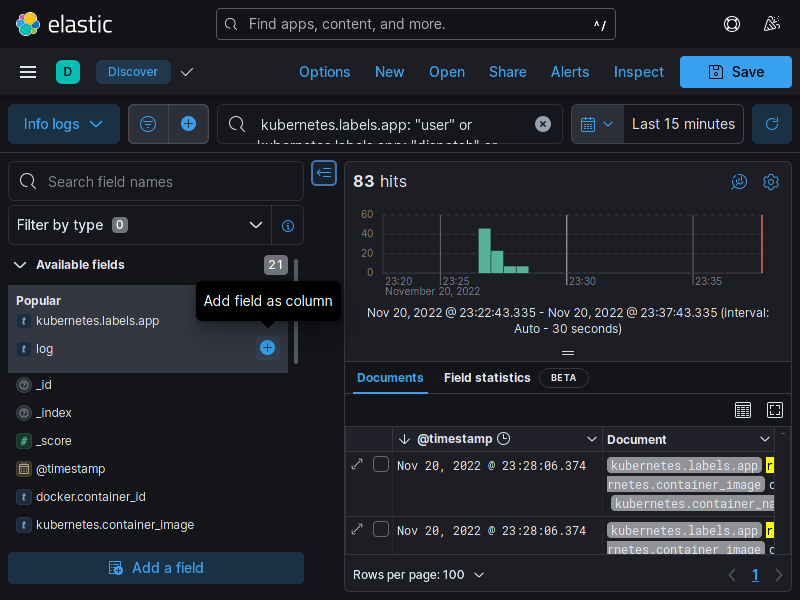The width and height of the screenshot is (800, 600).
Task: Open the Inspect menu item
Action: pos(638,72)
